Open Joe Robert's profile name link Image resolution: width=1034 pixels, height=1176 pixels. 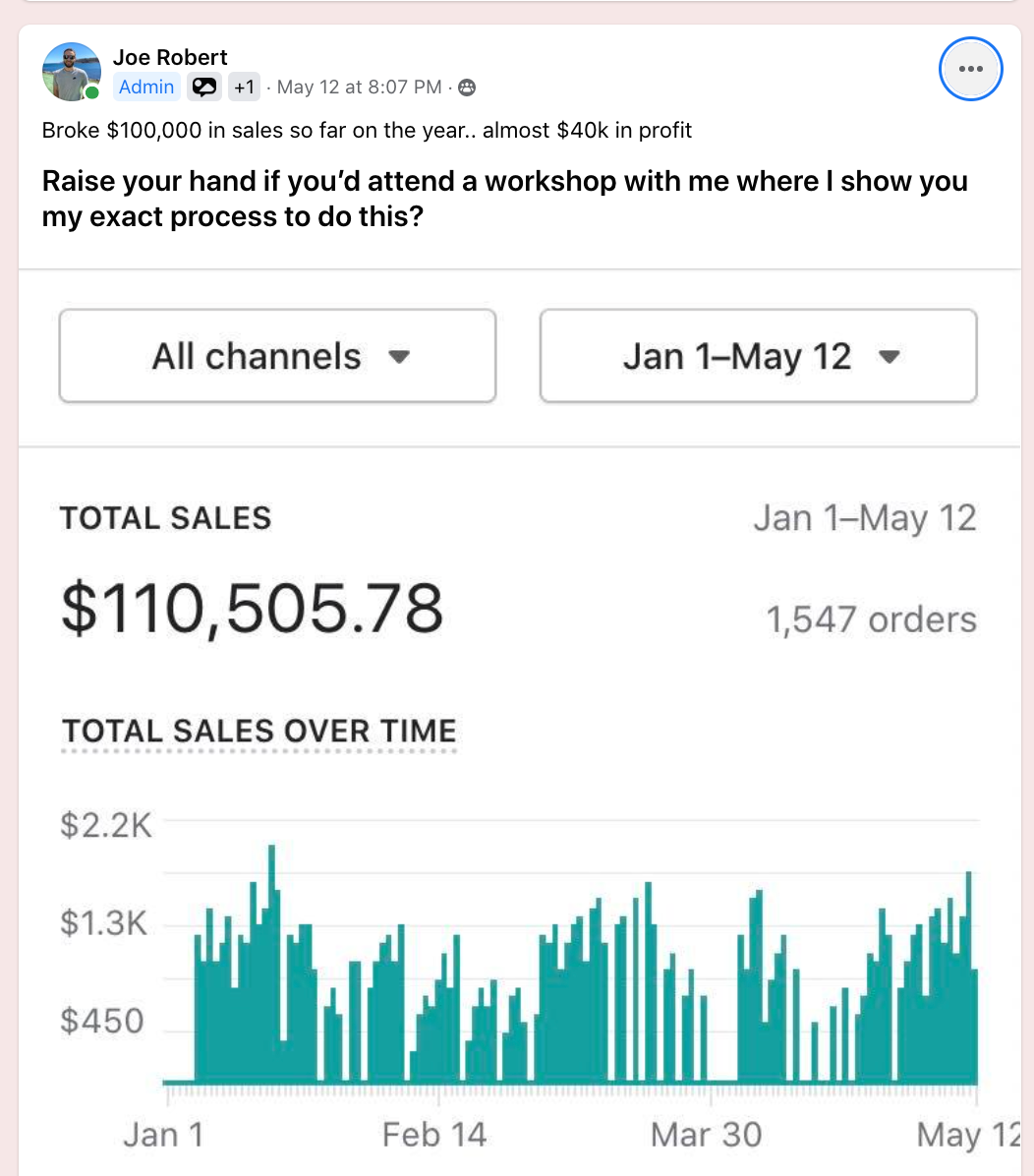(x=170, y=57)
